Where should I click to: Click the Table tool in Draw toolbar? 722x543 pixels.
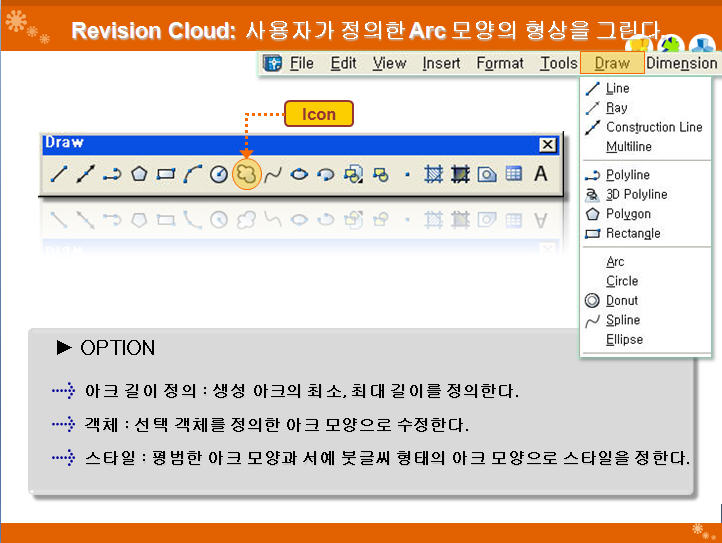513,174
